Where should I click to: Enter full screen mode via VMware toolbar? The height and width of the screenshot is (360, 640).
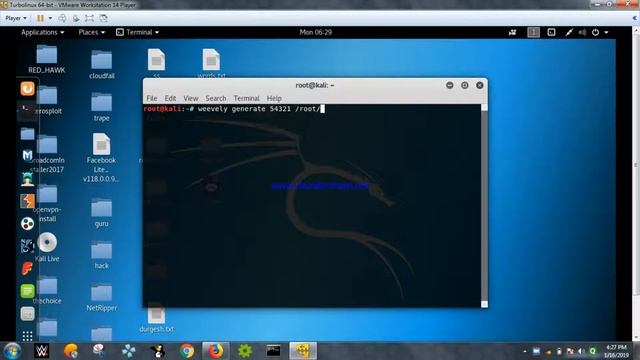(89, 18)
